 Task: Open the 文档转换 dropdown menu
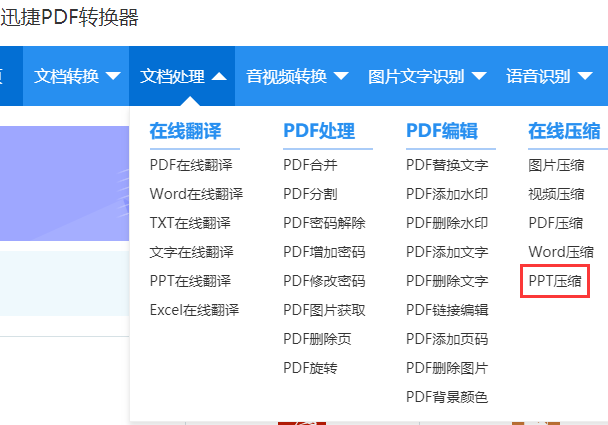click(77, 76)
